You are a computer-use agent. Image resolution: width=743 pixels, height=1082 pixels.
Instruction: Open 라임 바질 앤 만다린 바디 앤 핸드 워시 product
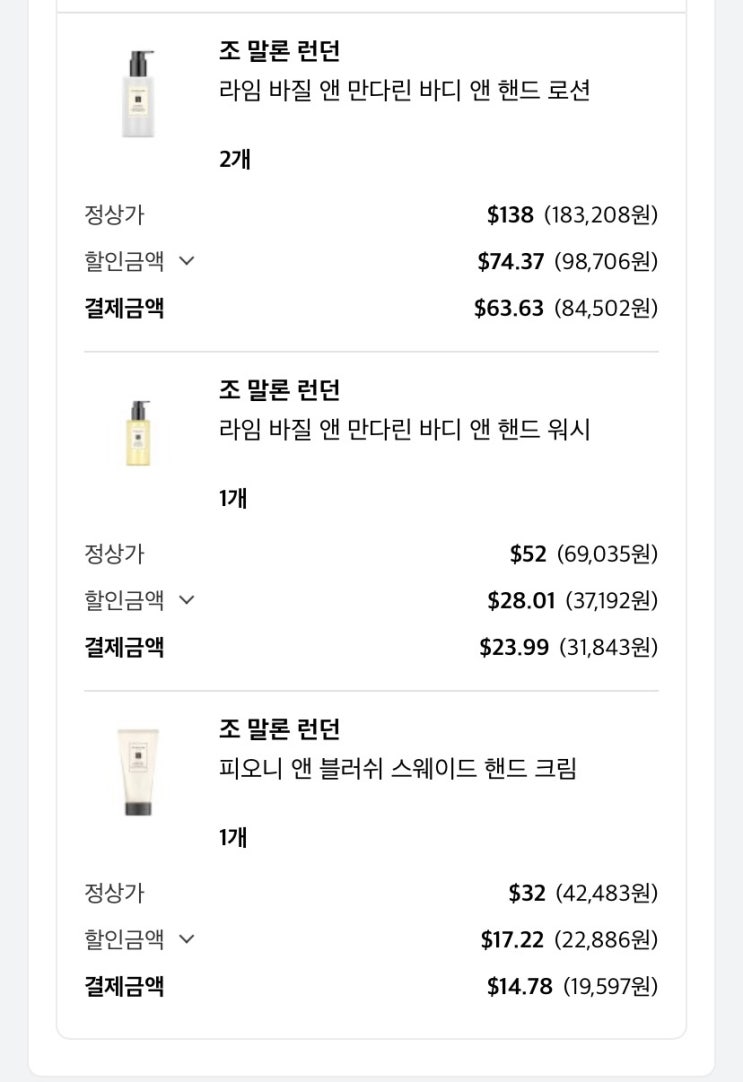(404, 430)
